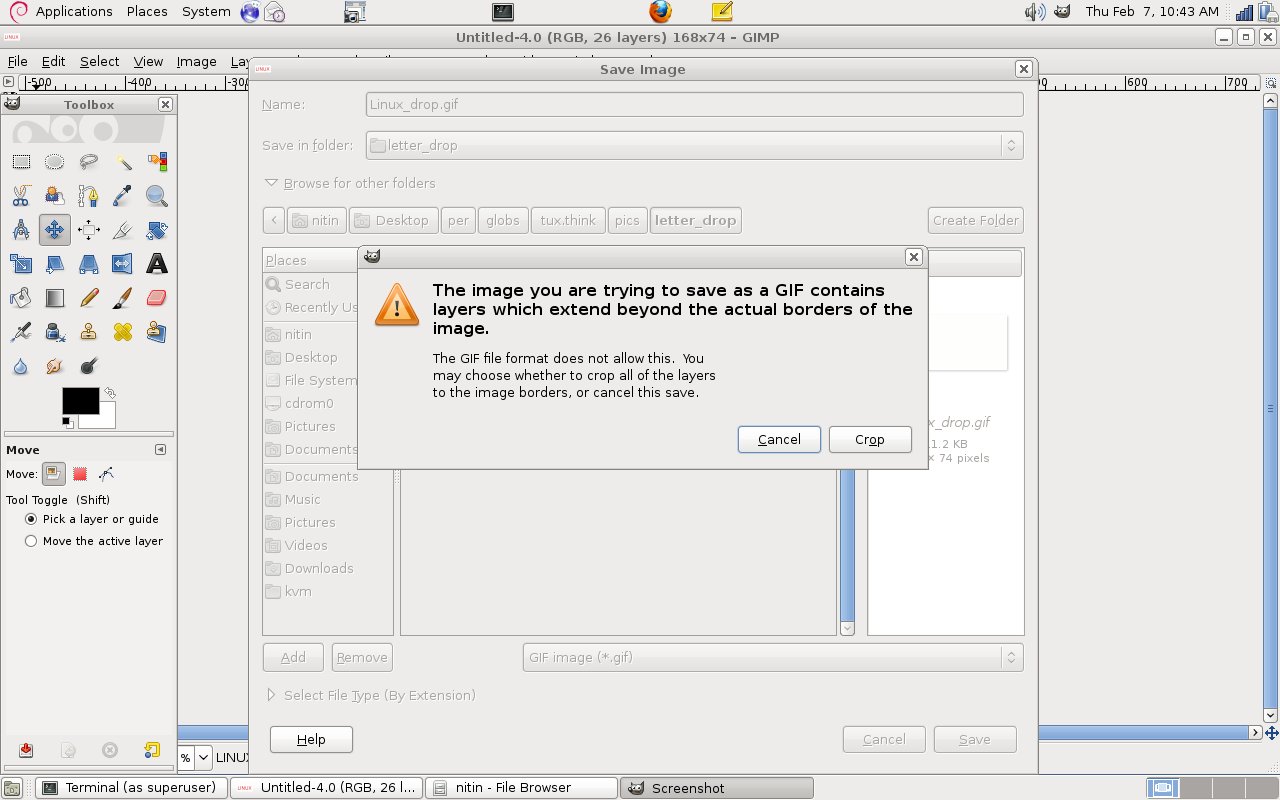Select the Scissors Select tool
The image size is (1280, 800).
point(21,196)
